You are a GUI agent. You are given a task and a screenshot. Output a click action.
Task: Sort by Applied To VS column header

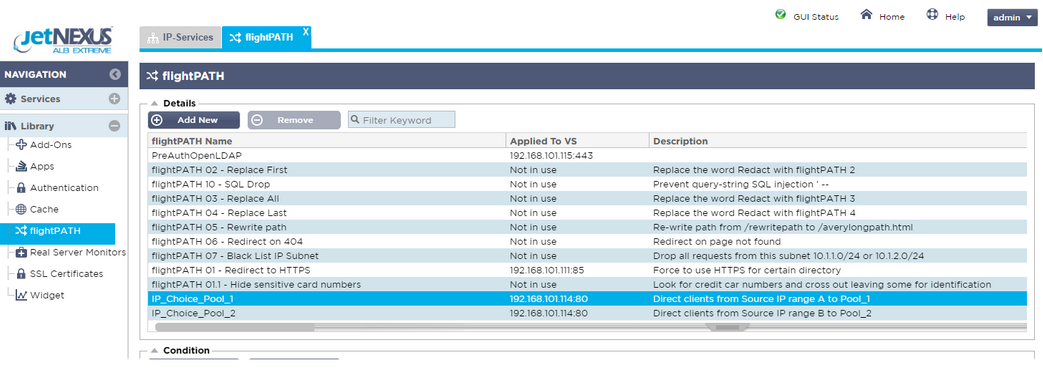(x=577, y=141)
